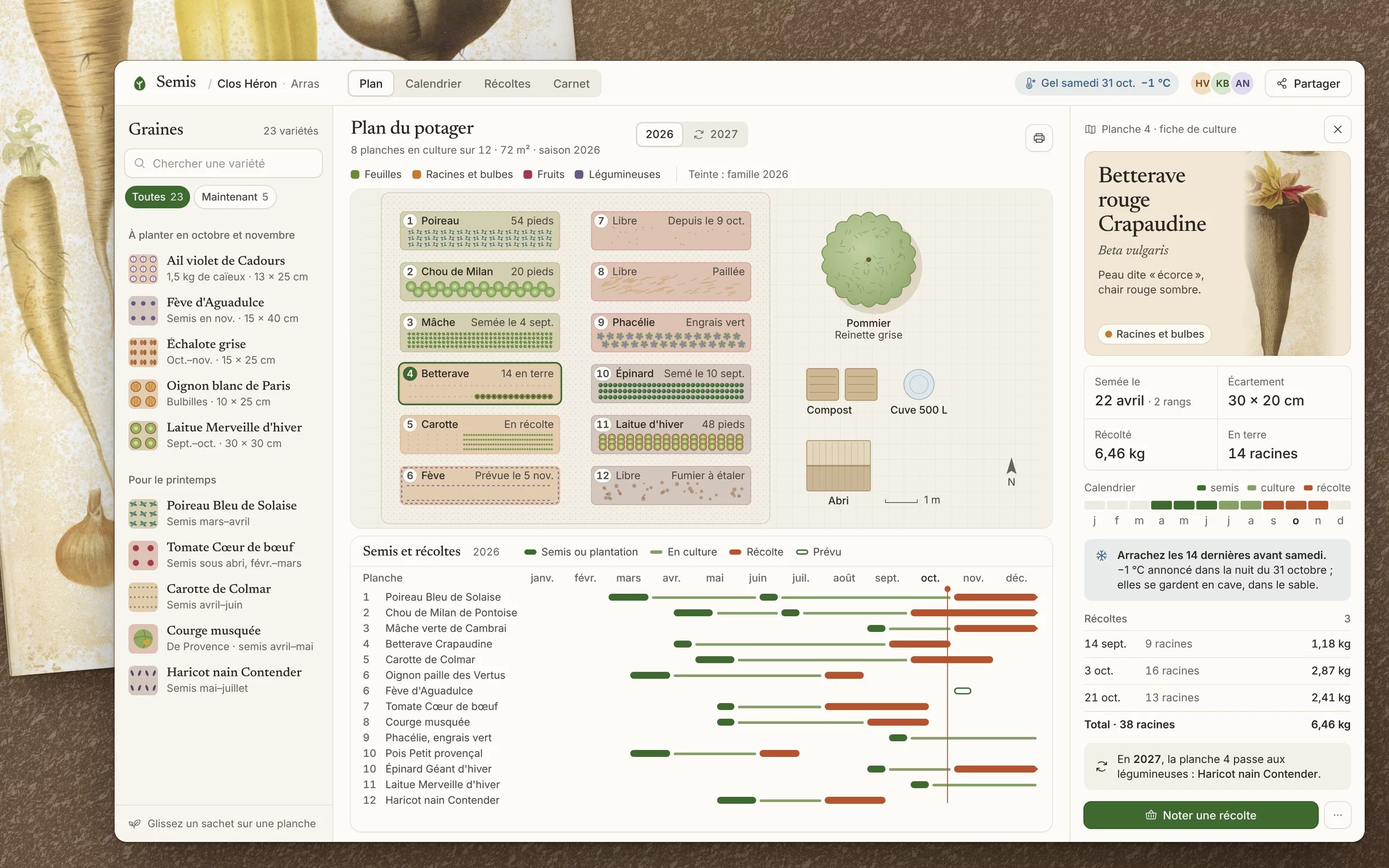
Task: Click the Racines et bulbes legend swatch
Action: point(416,175)
